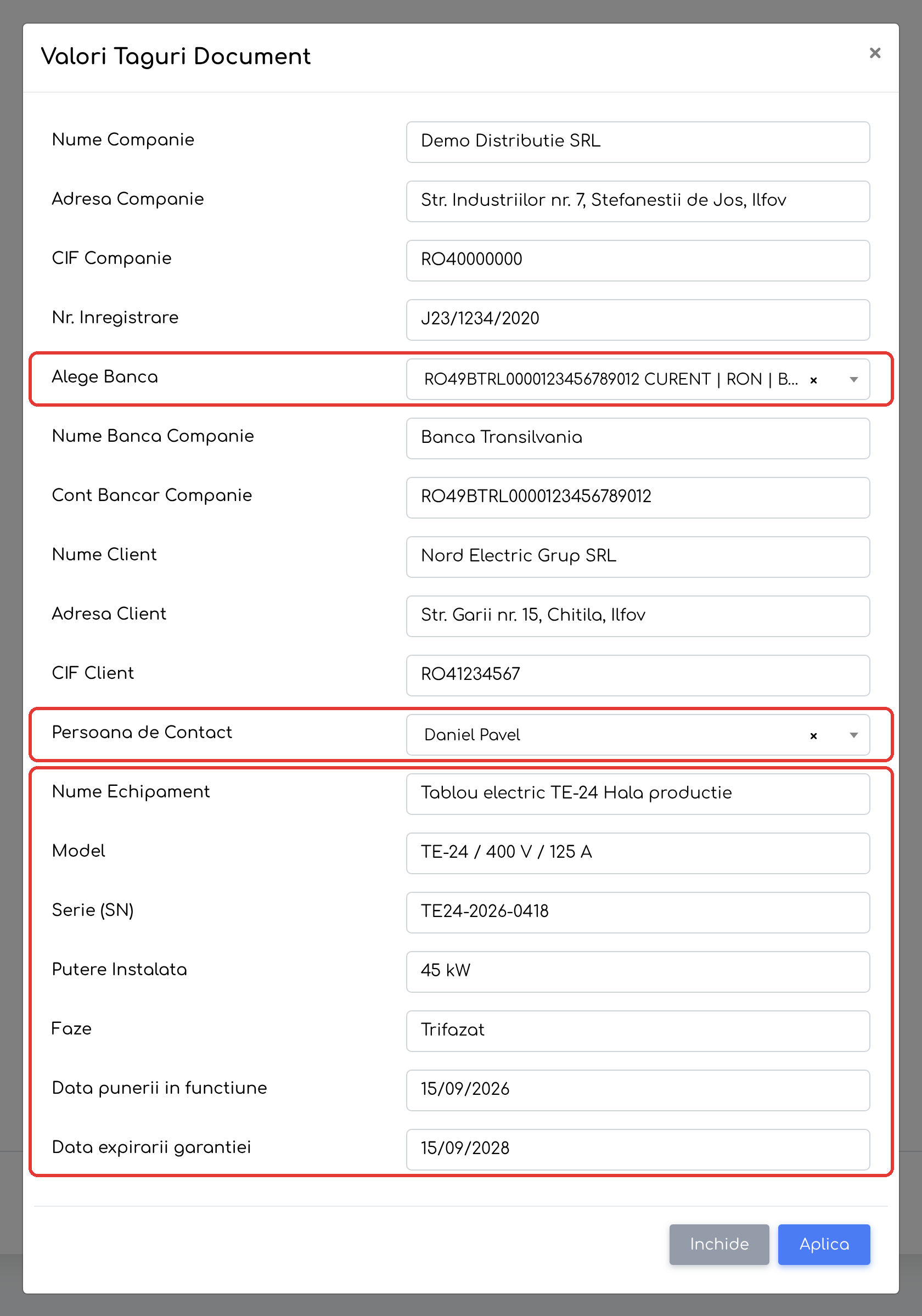Edit the Faze field showing Trifazat
Viewport: 922px width, 1316px height.
[638, 1031]
